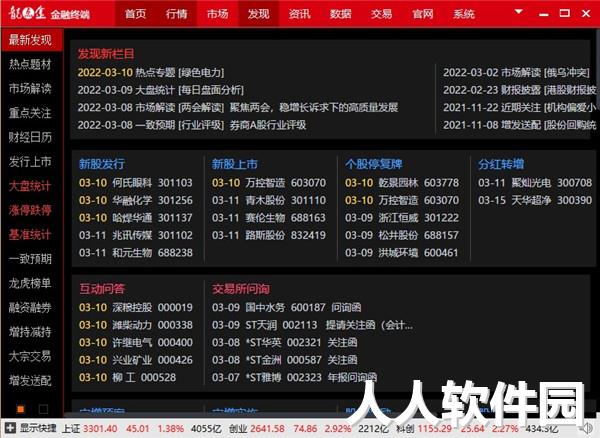Viewport: 600px width, 438px height.
Task: Click 哈焊华通 301137 row
Action: pos(136,218)
